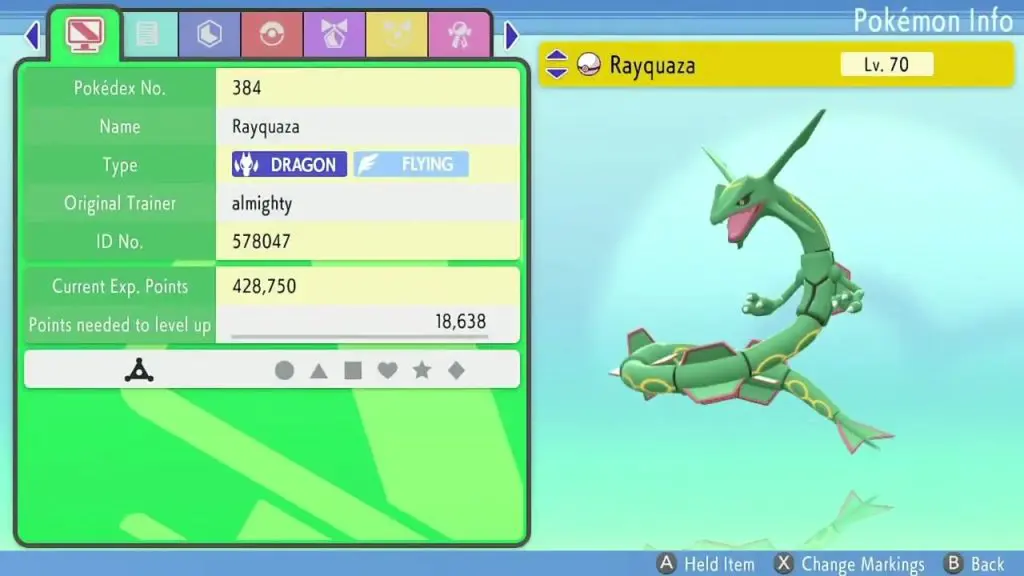This screenshot has height=576, width=1024.
Task: Open the trainer memo notes tab
Action: 148,35
